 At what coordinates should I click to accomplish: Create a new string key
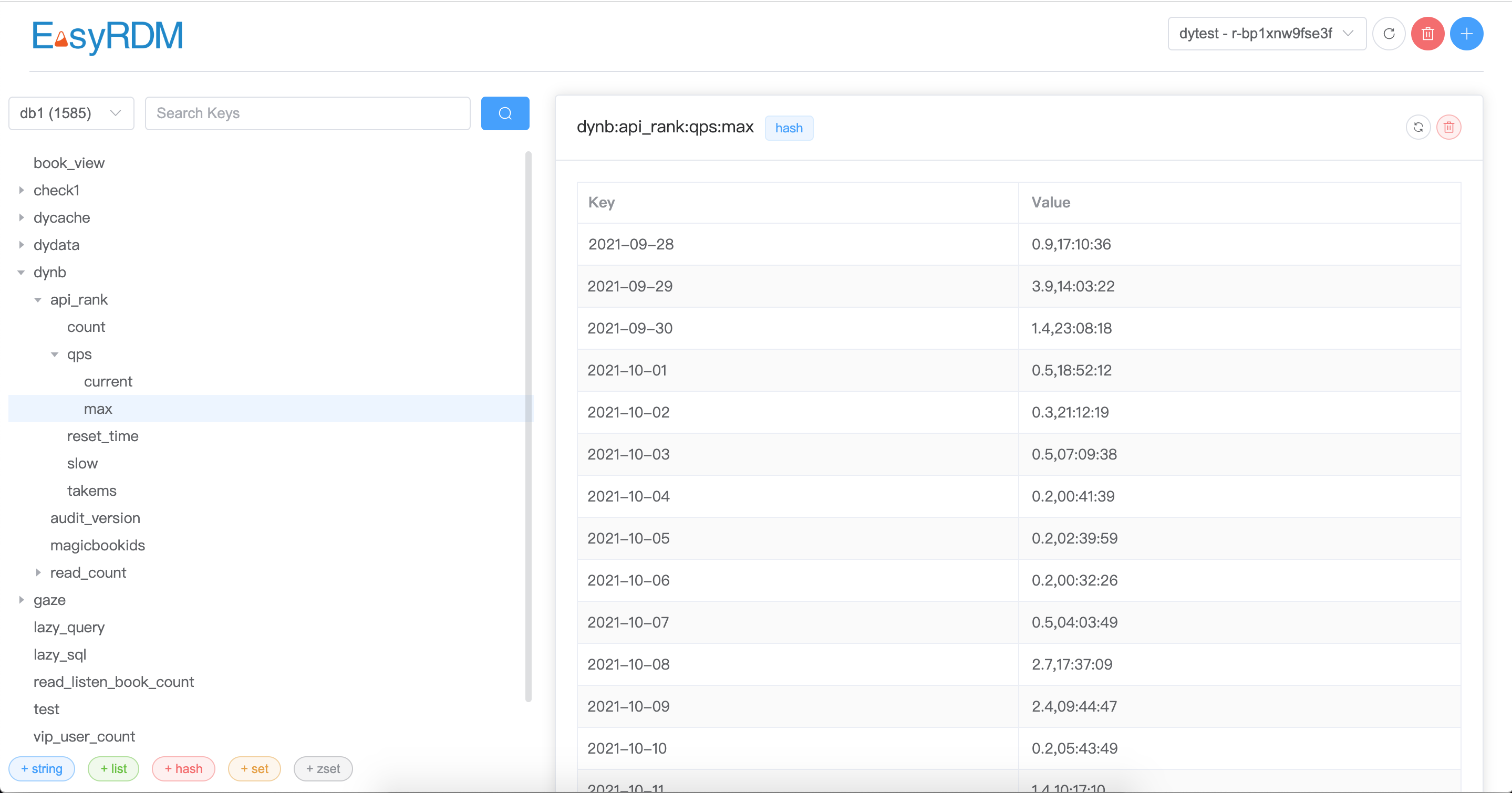(42, 768)
